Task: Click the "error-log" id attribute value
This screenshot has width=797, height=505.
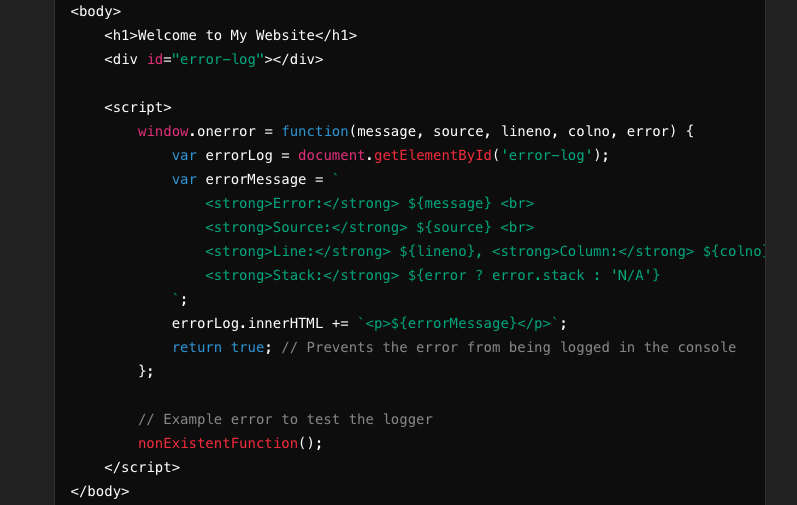Action: click(x=217, y=59)
